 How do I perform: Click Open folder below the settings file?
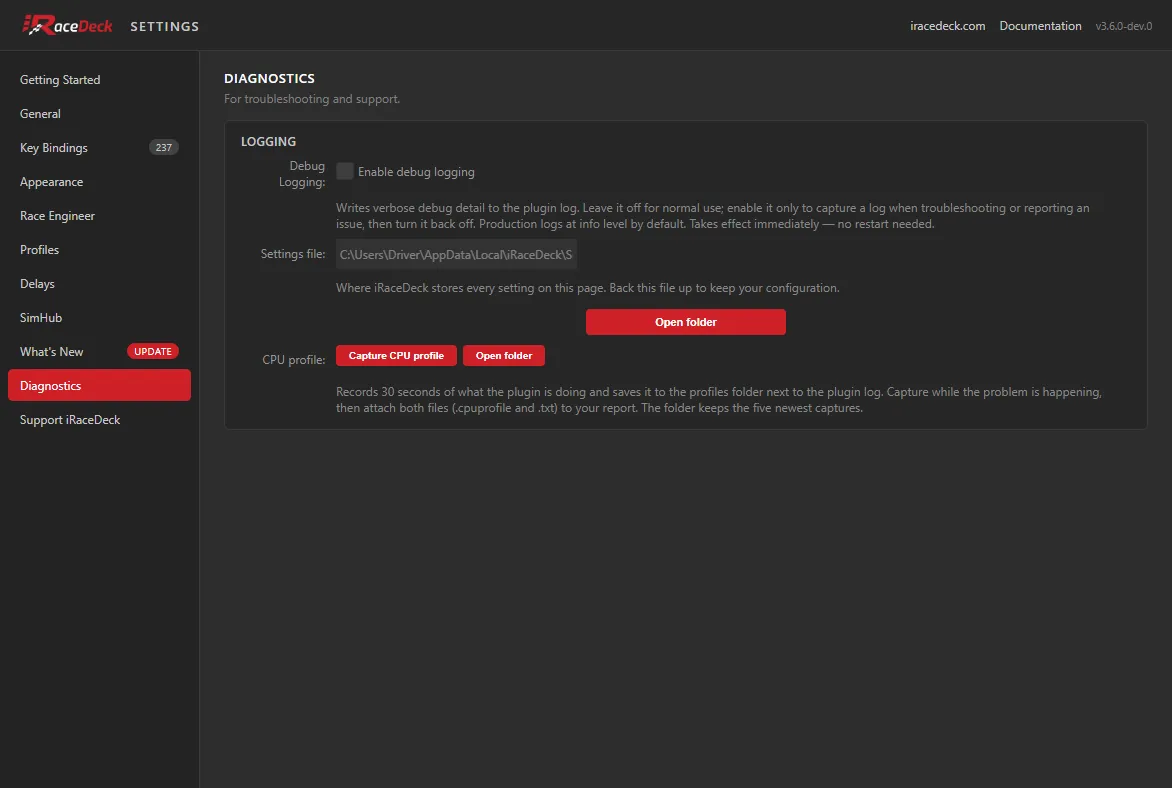[685, 322]
